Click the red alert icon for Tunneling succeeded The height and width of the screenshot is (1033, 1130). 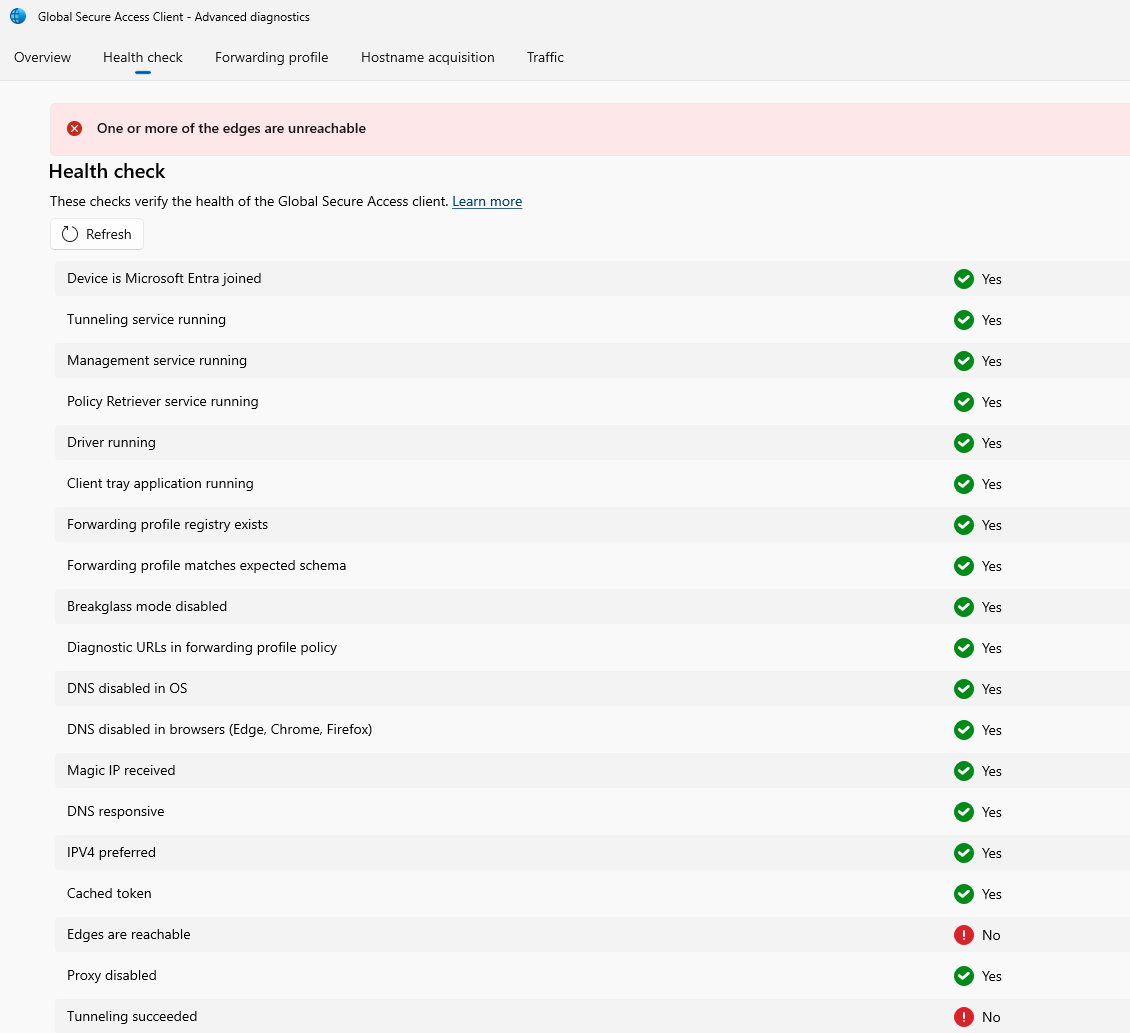[x=963, y=1017]
